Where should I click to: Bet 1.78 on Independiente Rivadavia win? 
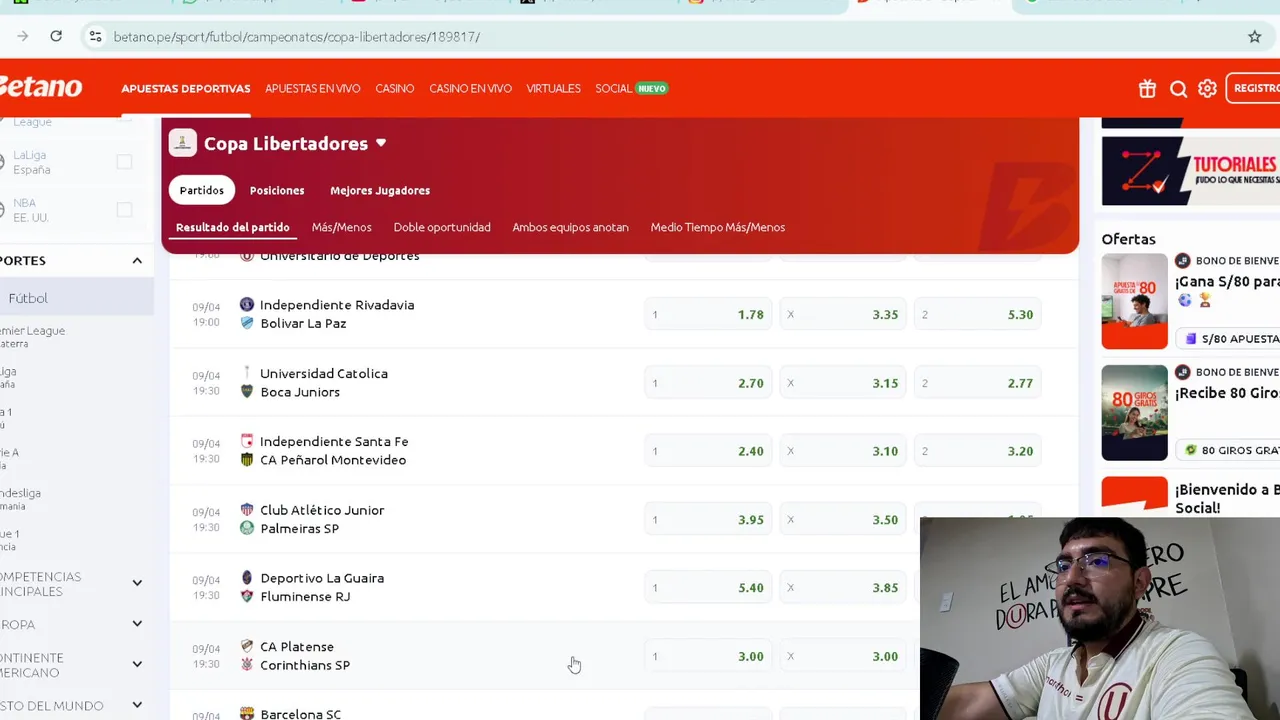click(x=708, y=314)
